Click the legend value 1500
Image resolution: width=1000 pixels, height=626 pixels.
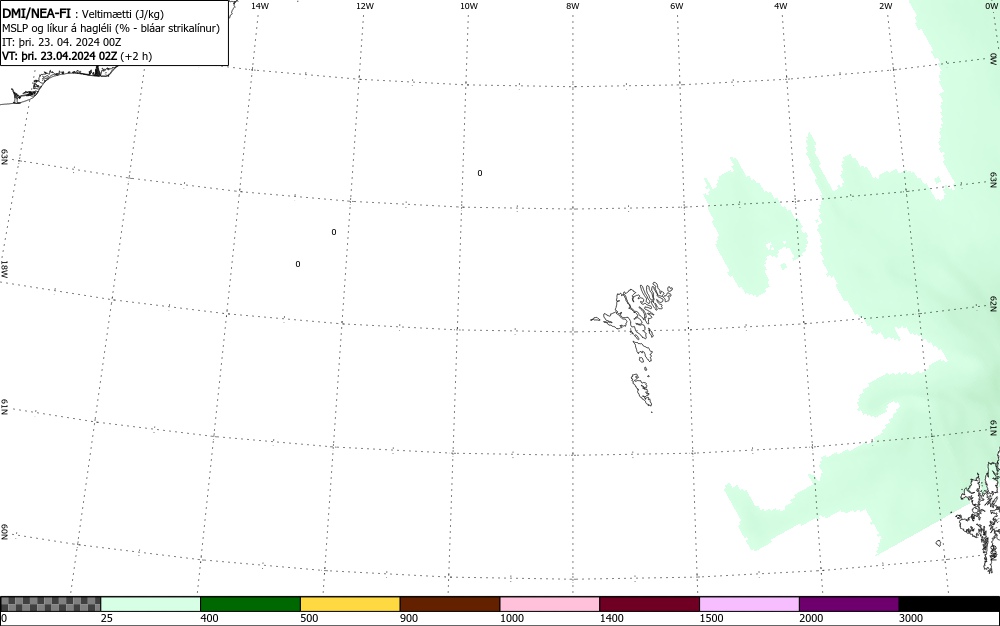711,618
